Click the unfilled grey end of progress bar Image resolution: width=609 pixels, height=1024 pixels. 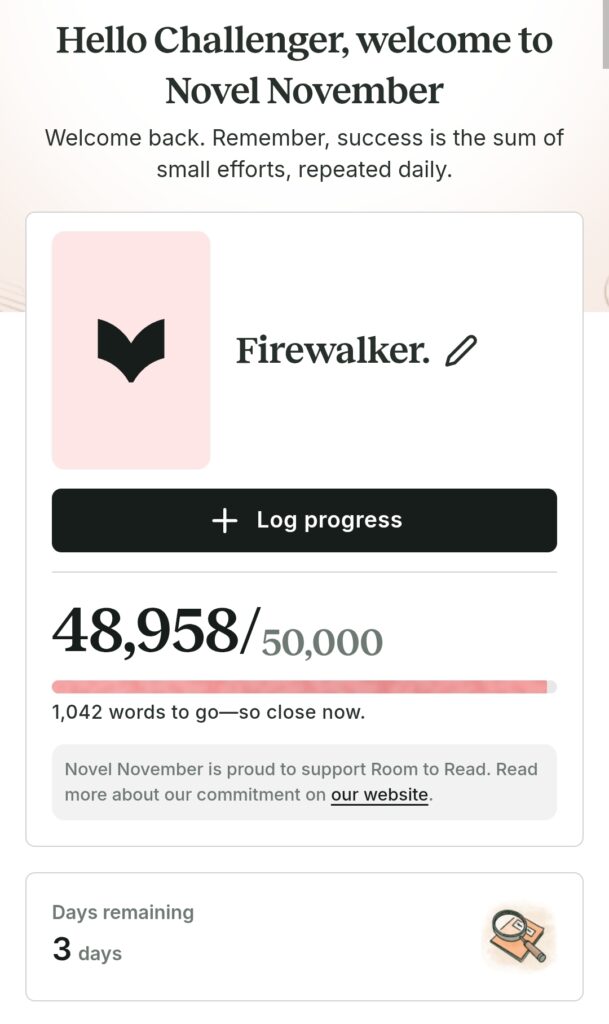552,687
